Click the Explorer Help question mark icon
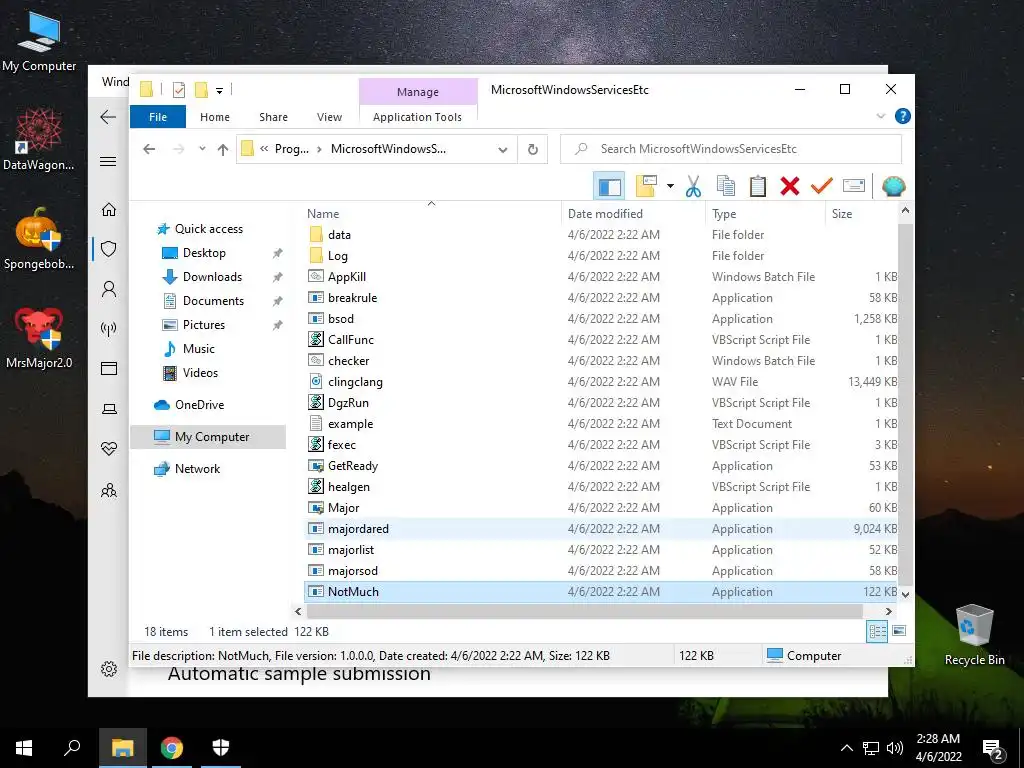Viewport: 1024px width, 768px height. tap(903, 116)
